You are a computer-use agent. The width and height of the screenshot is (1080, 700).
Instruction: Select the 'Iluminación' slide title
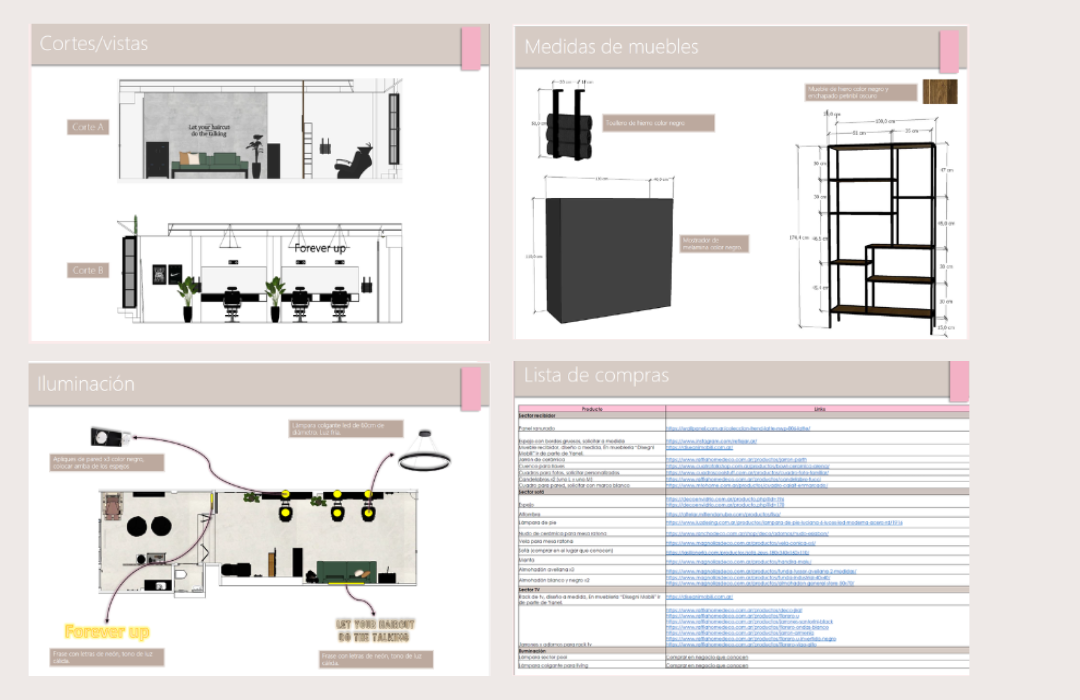(x=85, y=384)
